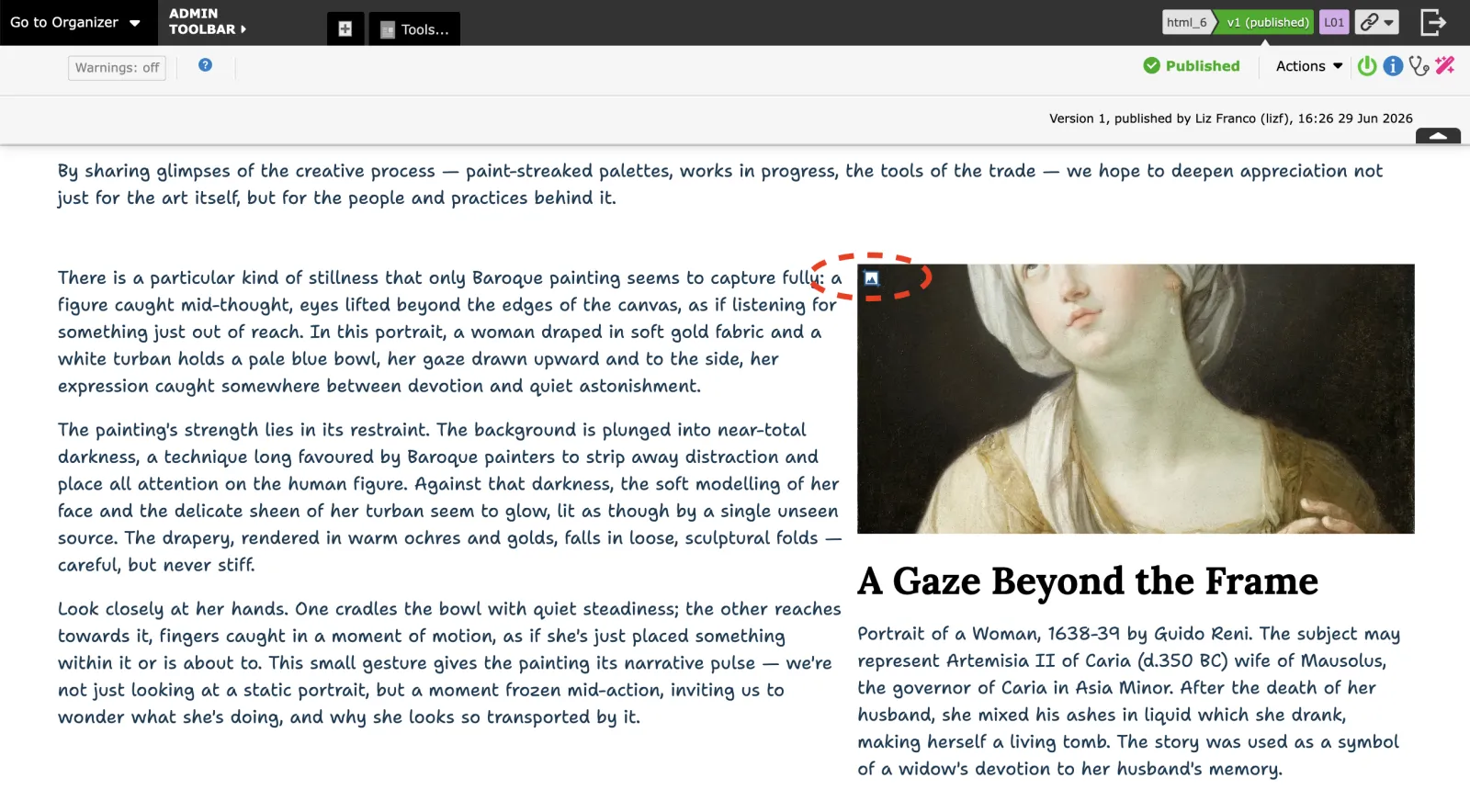Expand the ADMIN TOOLBAR
Viewport: 1470px width, 812px height.
pos(208,21)
